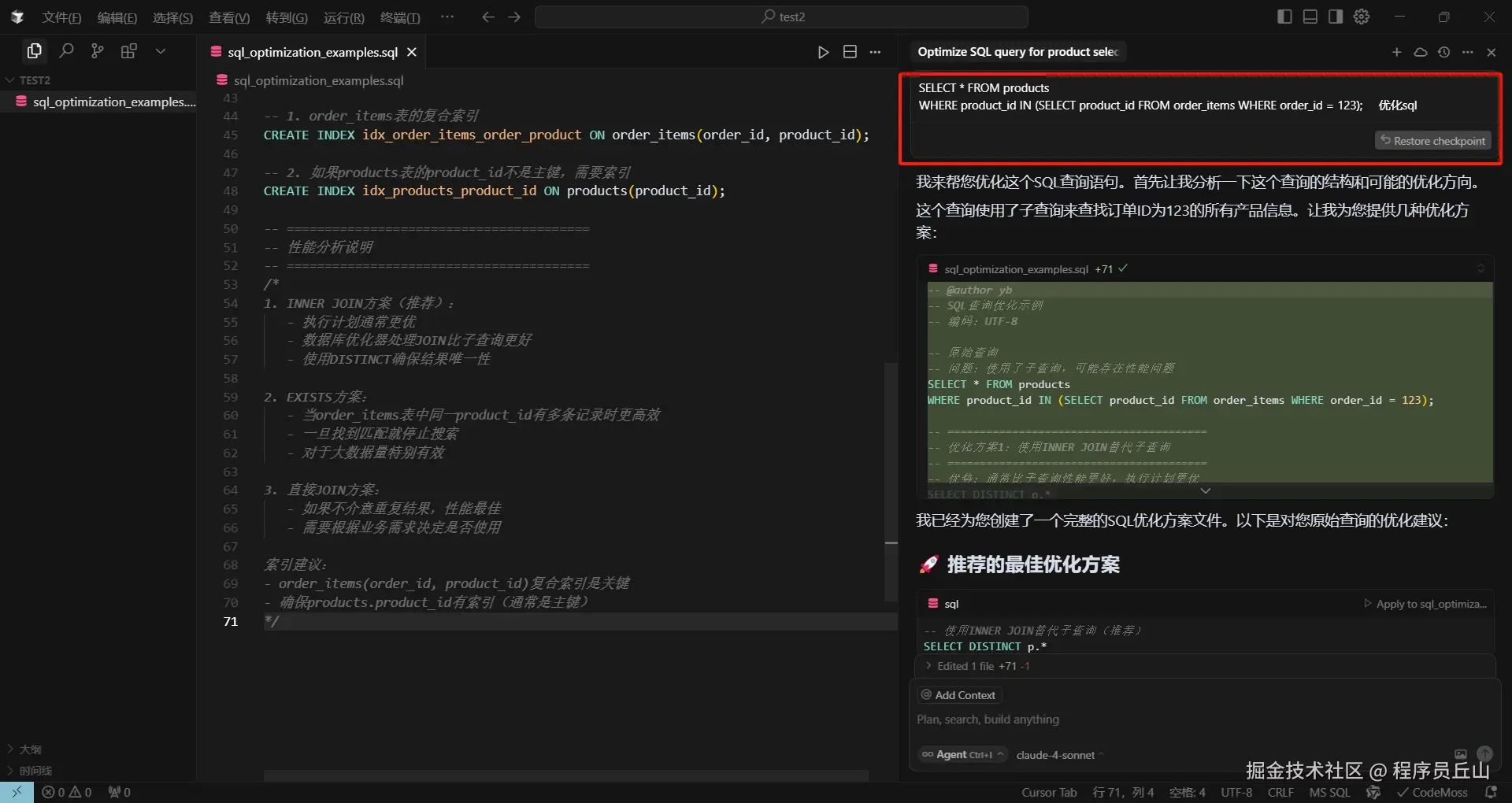Screen dimensions: 1512x803
Task: Change language mode MS SQL
Action: (1329, 792)
